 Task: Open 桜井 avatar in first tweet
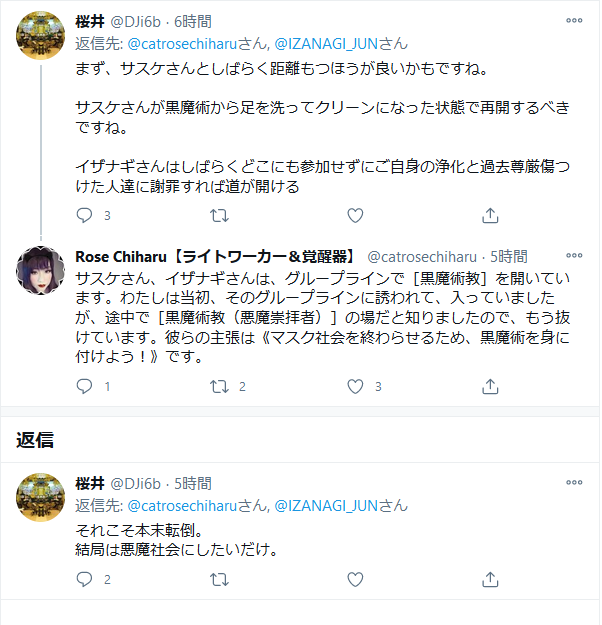(42, 36)
